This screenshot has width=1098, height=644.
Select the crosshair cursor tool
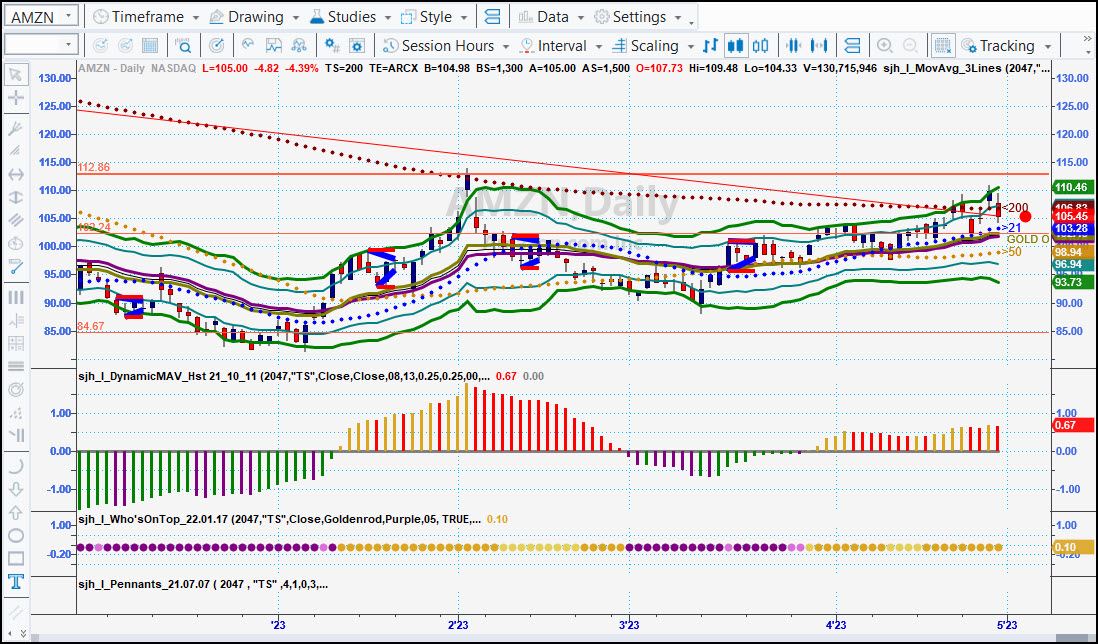coord(15,97)
